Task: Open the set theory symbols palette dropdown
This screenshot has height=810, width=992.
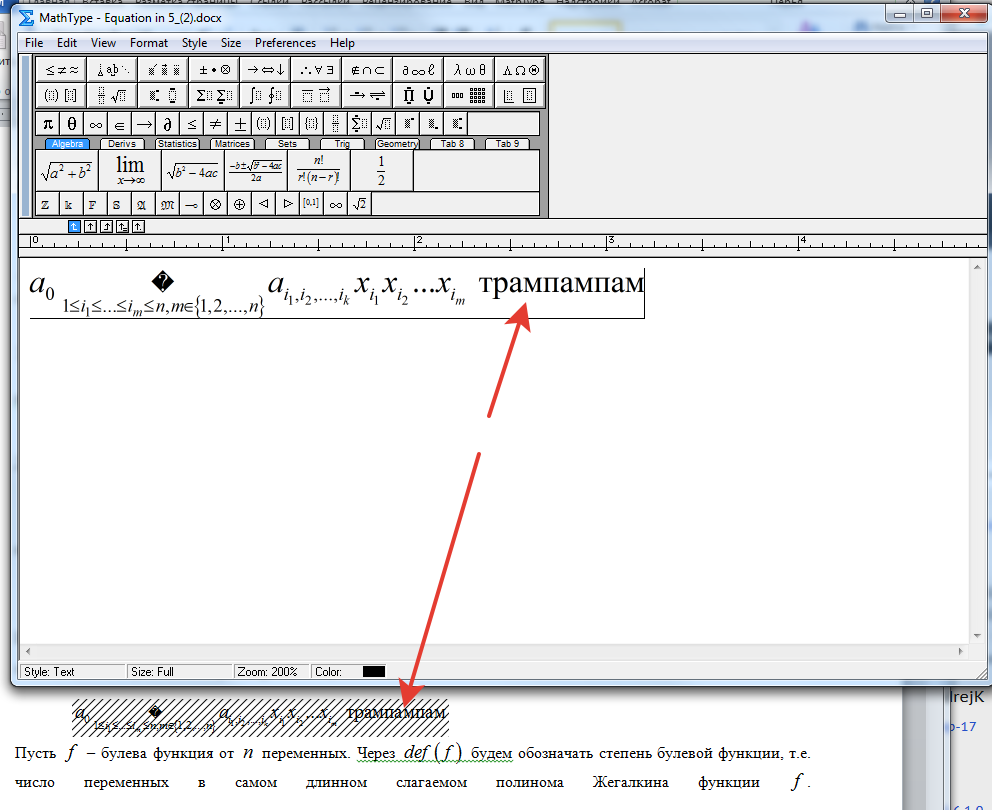Action: [x=367, y=70]
